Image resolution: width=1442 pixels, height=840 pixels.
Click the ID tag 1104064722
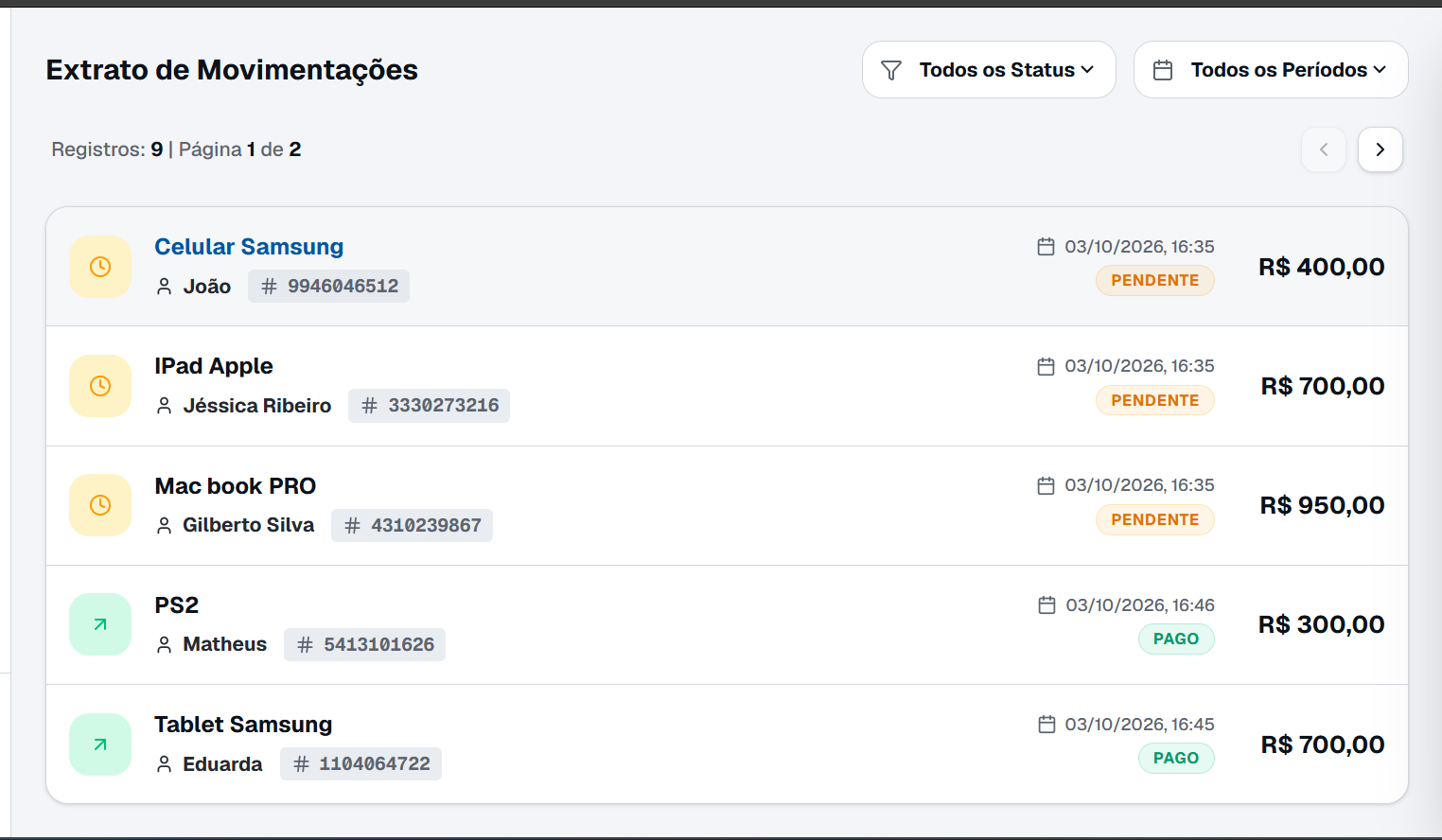360,763
